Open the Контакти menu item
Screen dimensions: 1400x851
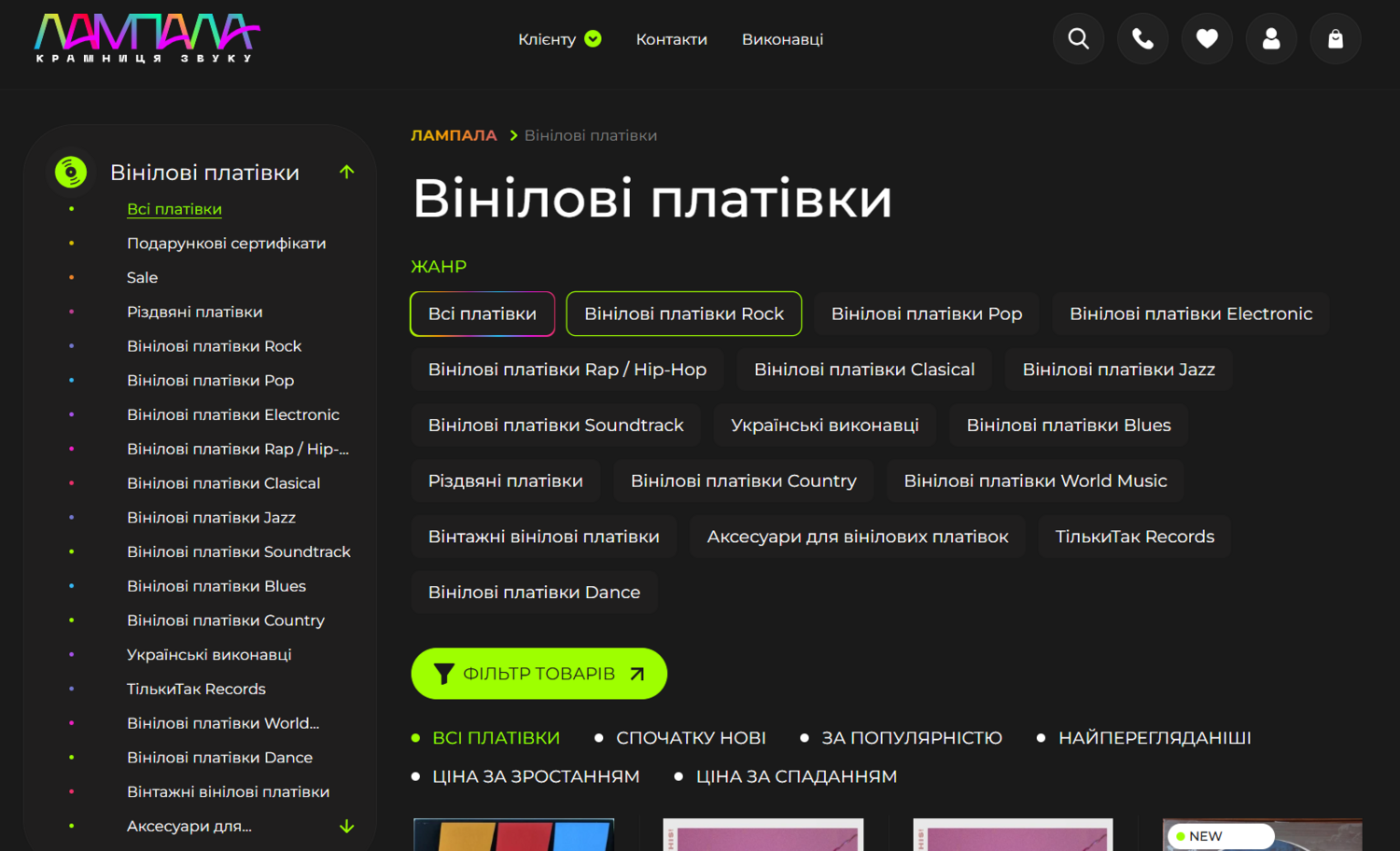(x=671, y=39)
